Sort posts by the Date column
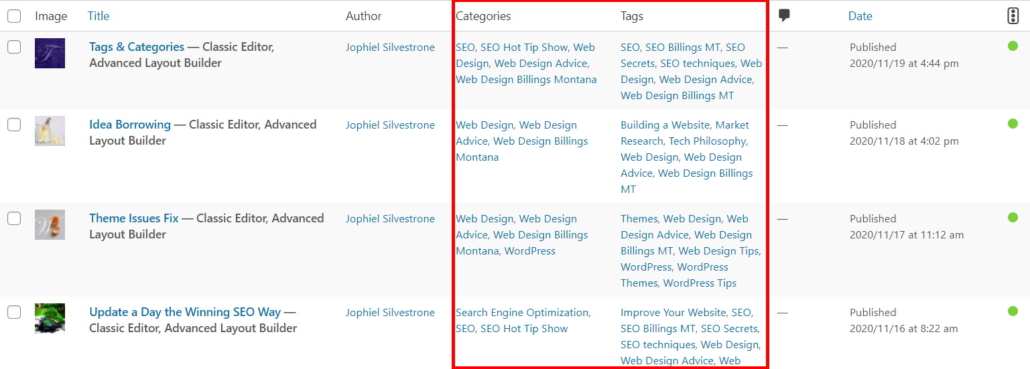Viewport: 1030px width, 369px height. click(860, 16)
